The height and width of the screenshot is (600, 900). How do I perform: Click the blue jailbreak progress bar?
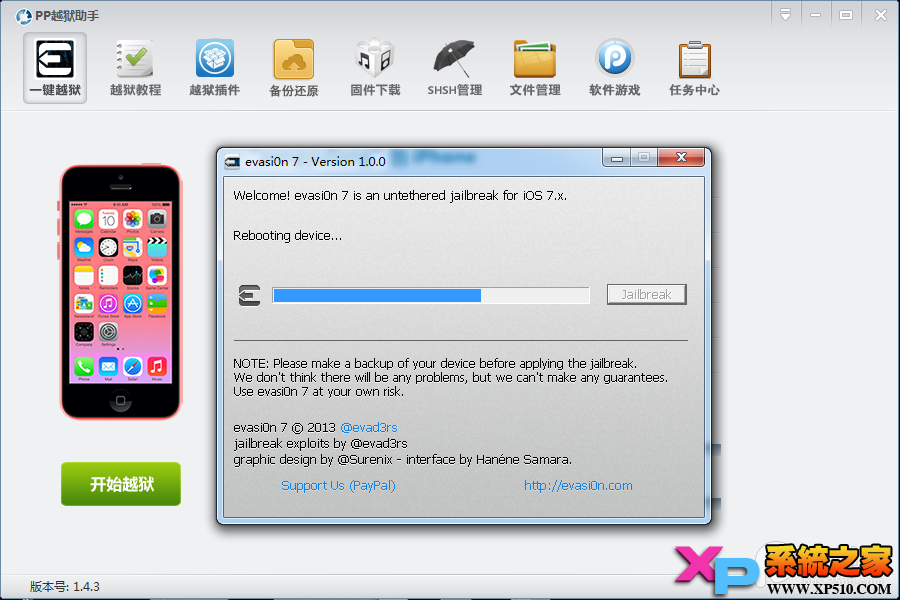click(430, 295)
